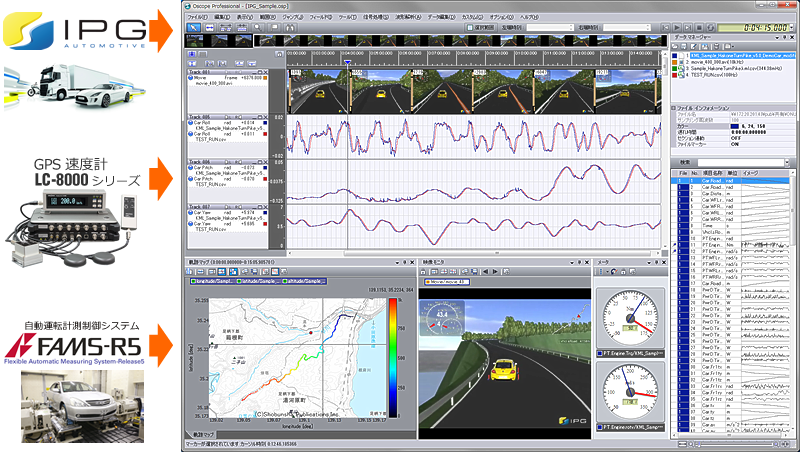Open the 検索 search field dropdown
Screen dimensions: 800x453
(787, 162)
